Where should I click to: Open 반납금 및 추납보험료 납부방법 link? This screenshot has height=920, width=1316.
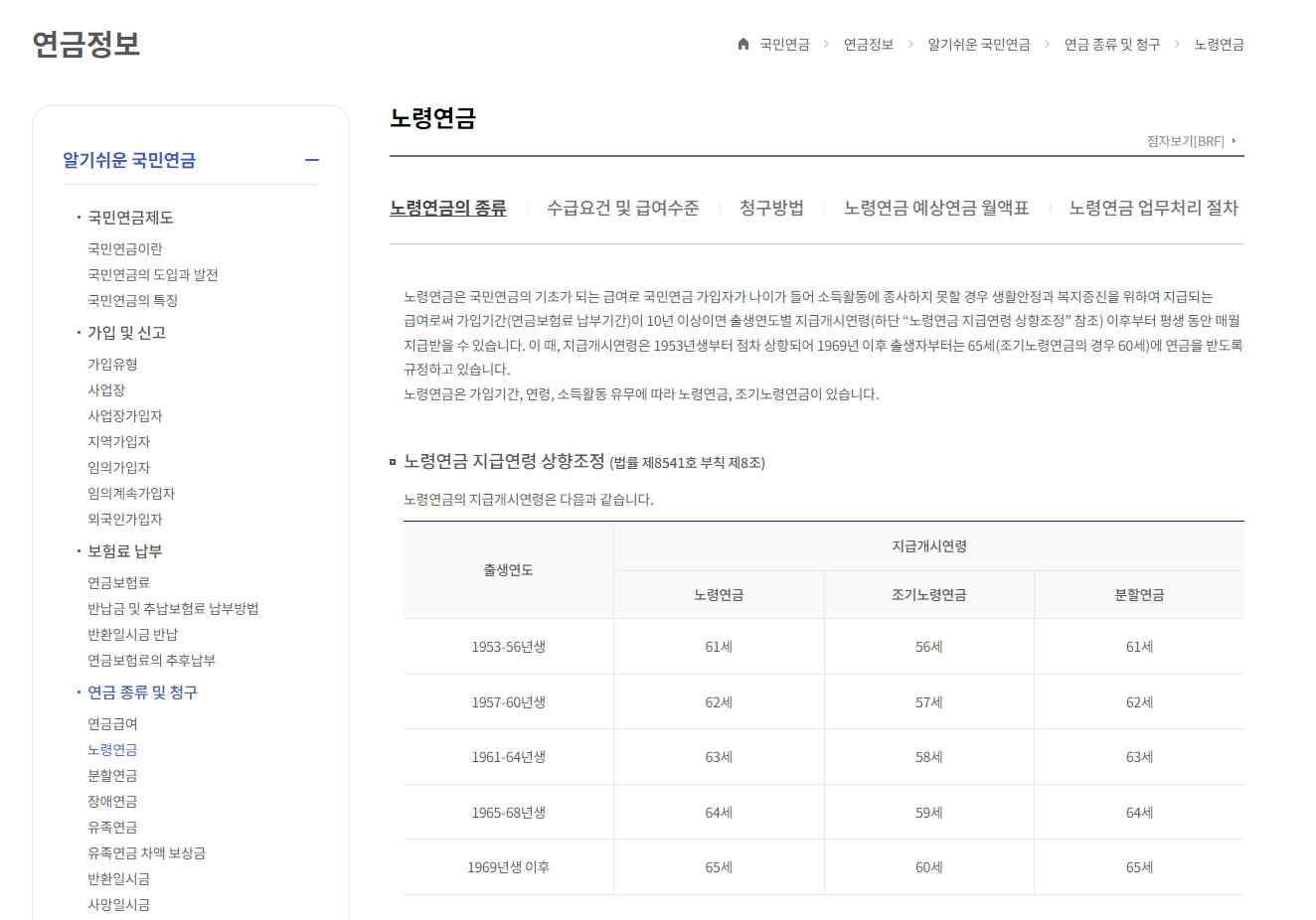173,609
